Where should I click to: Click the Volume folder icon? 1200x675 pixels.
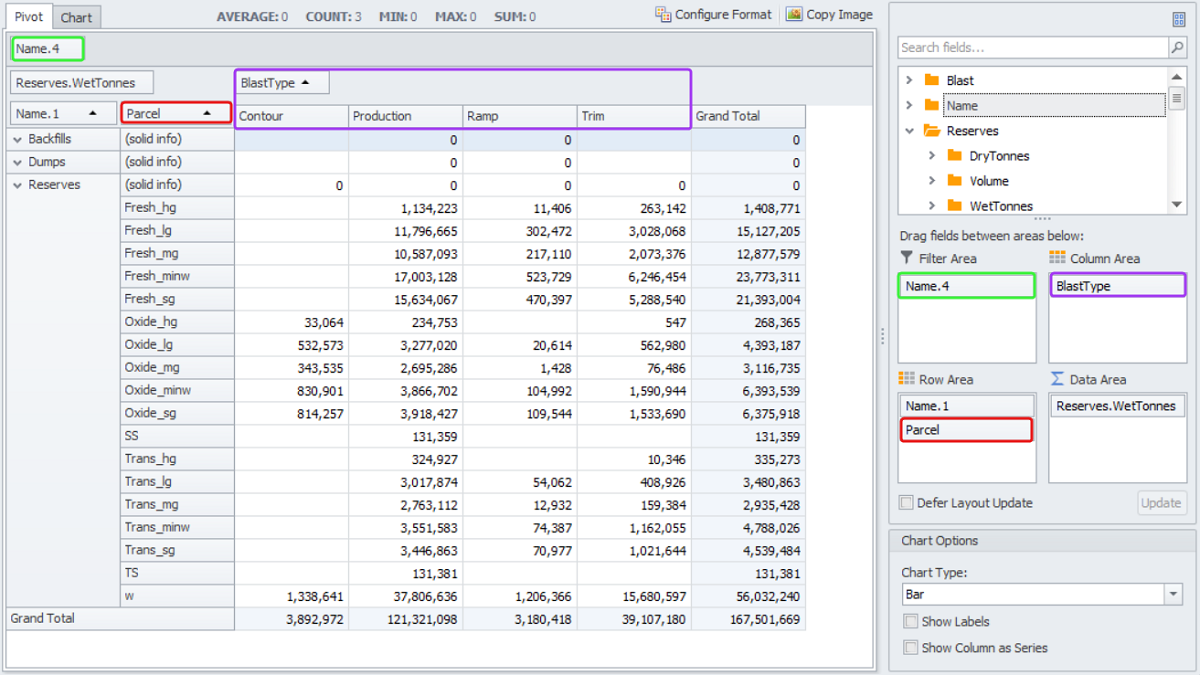coord(954,181)
